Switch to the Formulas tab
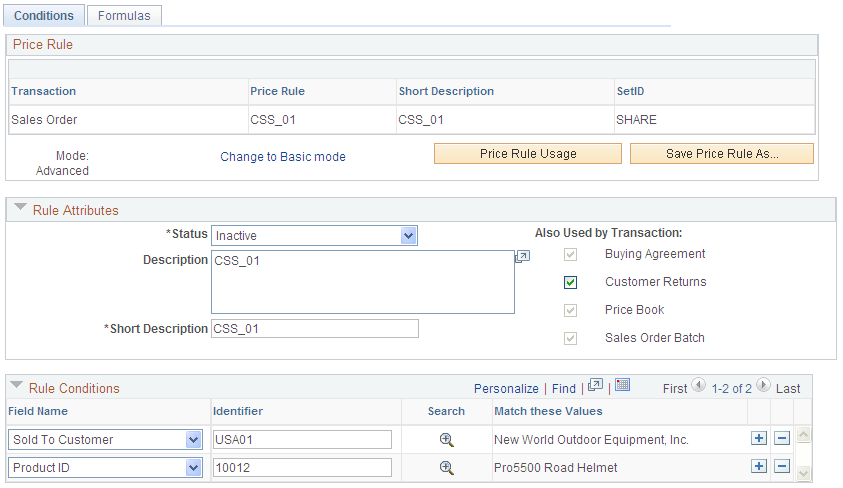This screenshot has width=843, height=488. click(x=124, y=16)
